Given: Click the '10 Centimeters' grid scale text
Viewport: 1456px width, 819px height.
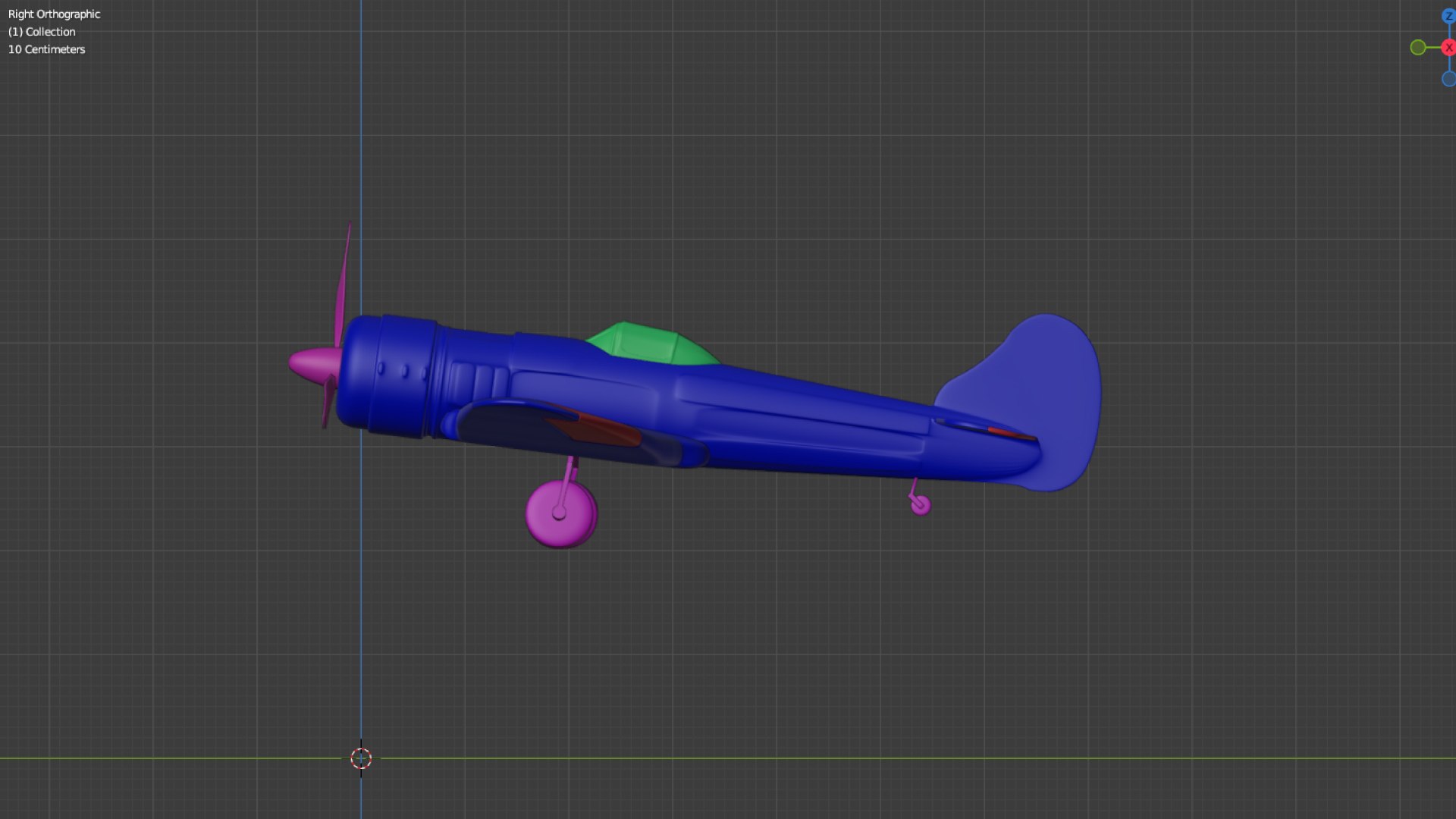Looking at the screenshot, I should [x=46, y=49].
